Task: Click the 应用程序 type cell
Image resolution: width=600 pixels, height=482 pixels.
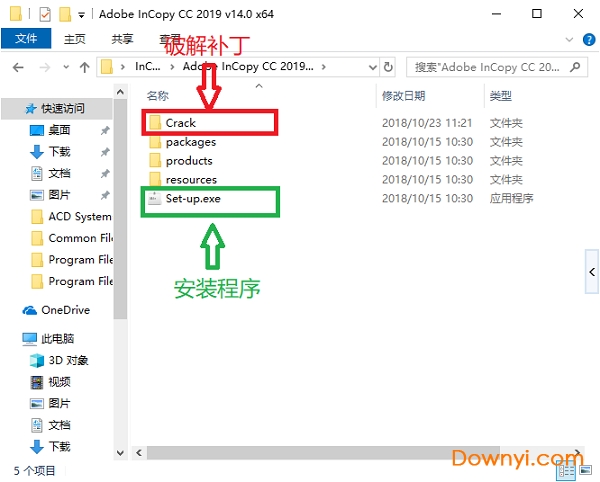Action: 512,198
